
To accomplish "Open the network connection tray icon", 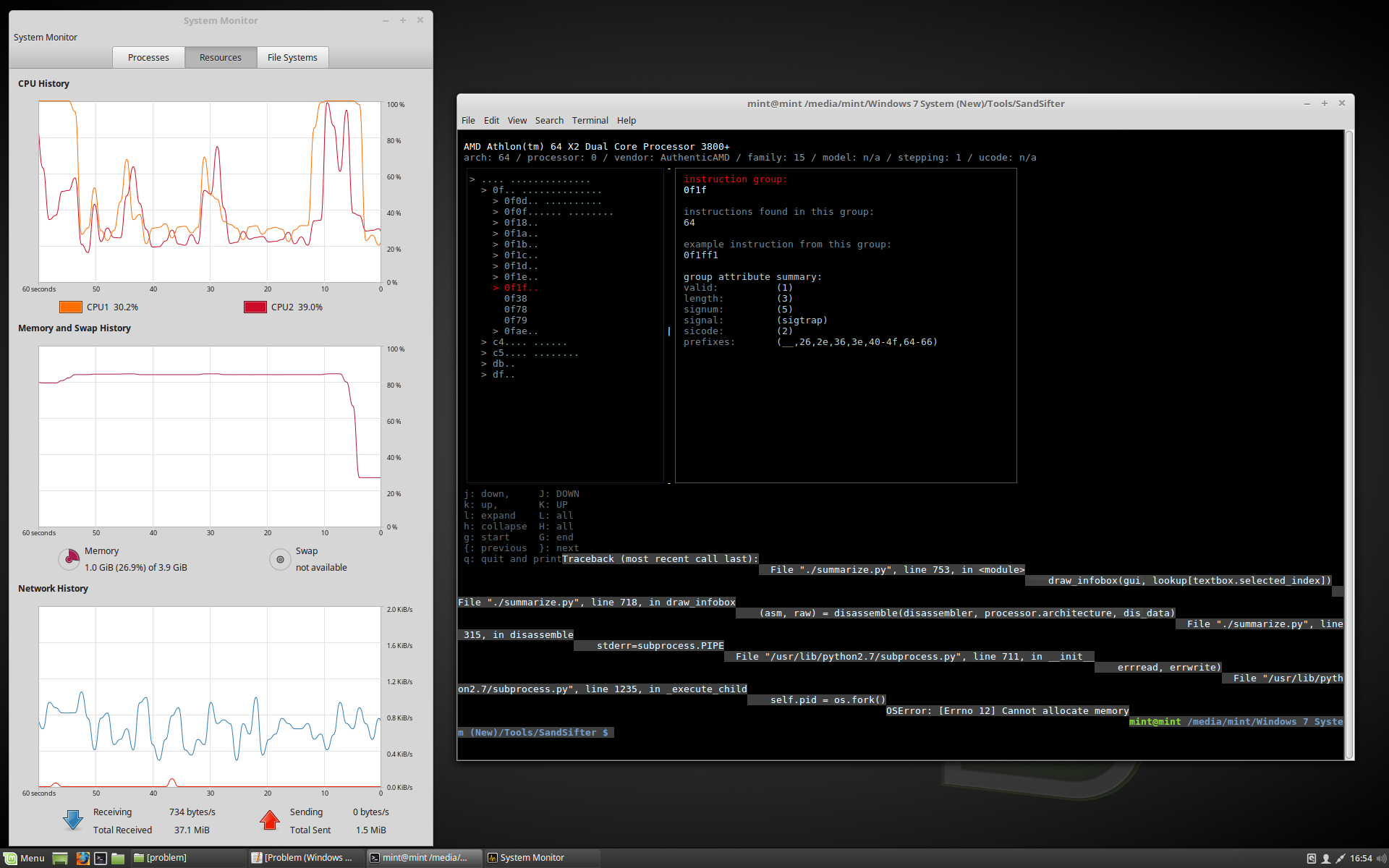I will [x=1341, y=858].
